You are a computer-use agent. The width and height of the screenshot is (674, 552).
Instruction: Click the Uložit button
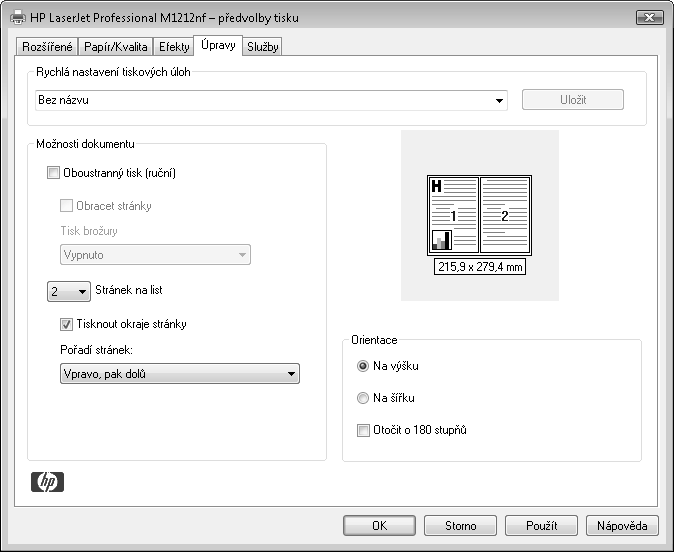point(573,100)
